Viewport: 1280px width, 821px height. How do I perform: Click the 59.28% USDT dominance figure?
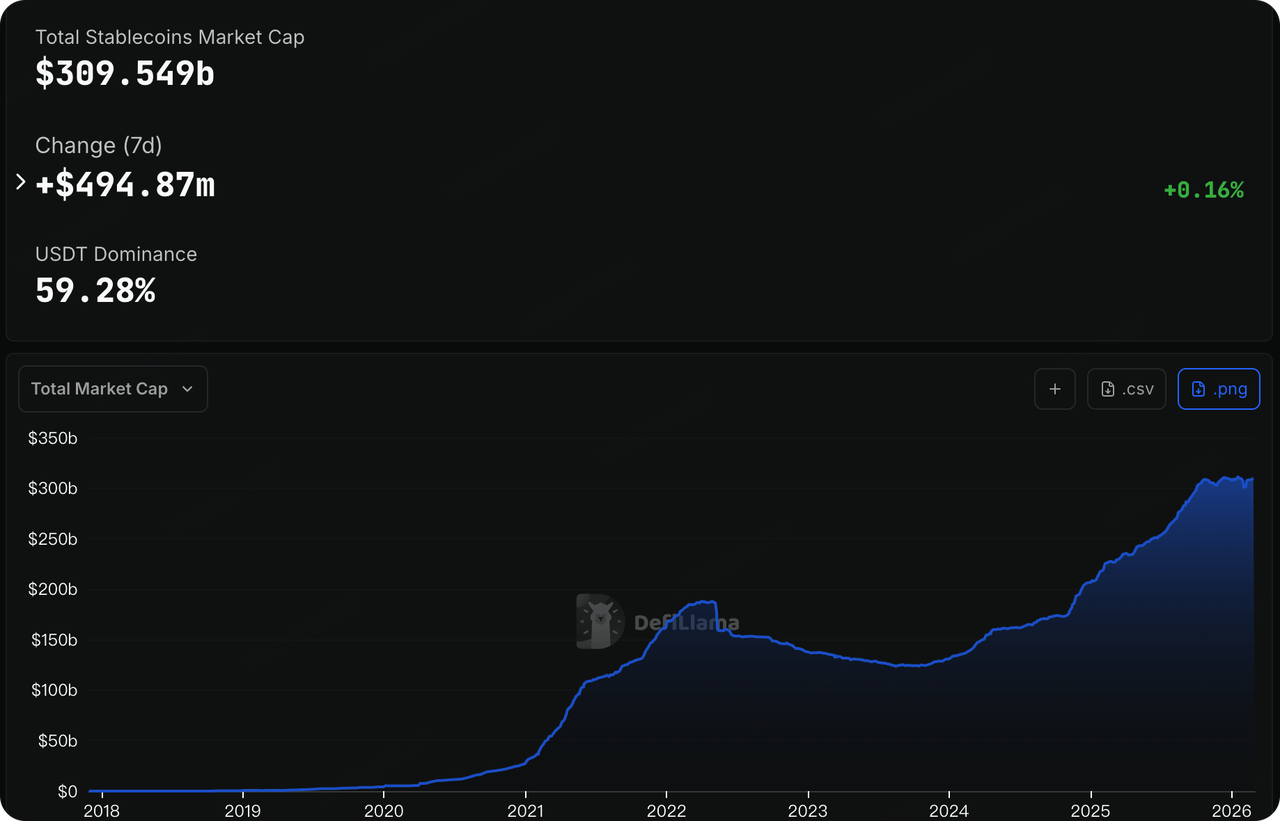(95, 291)
